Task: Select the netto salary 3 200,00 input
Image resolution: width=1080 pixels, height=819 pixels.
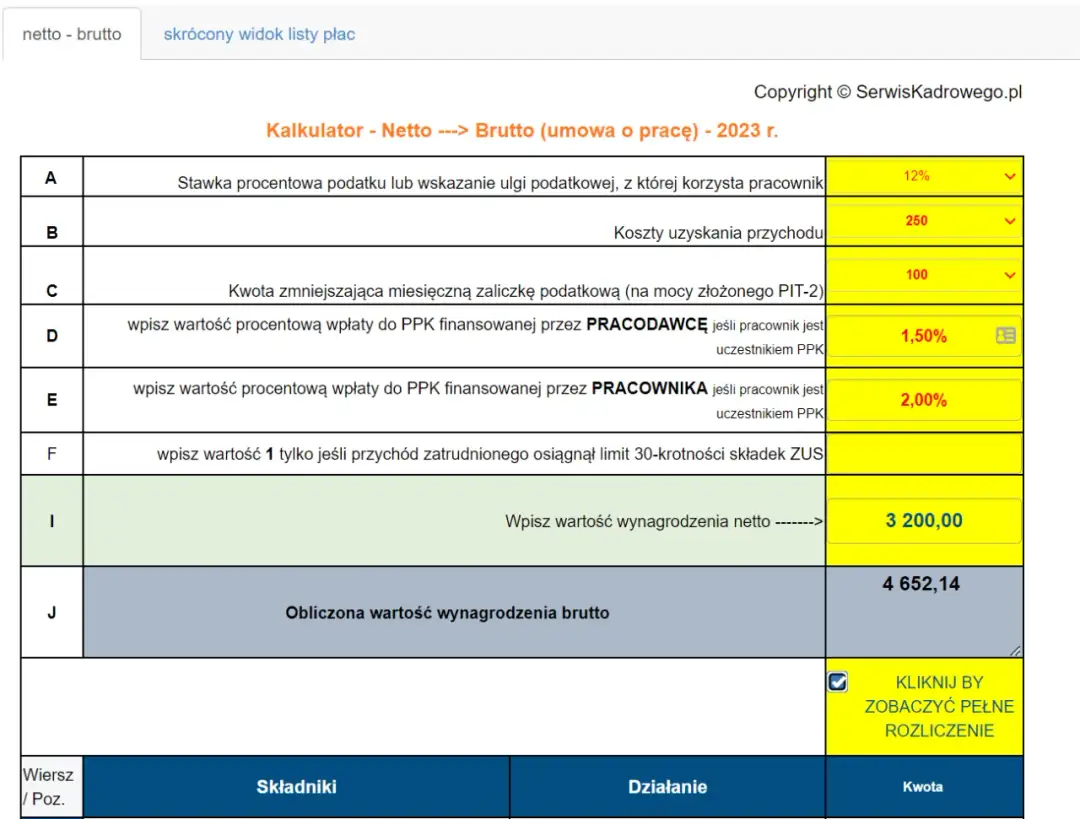Action: pyautogui.click(x=923, y=521)
